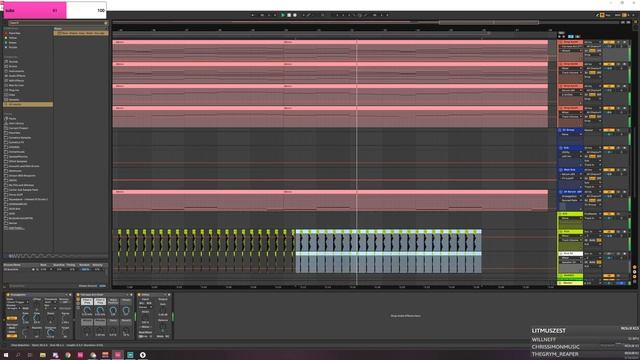Image resolution: width=640 pixels, height=360 pixels.
Task: Toggle the middle device's activator switch
Action: tap(78, 295)
